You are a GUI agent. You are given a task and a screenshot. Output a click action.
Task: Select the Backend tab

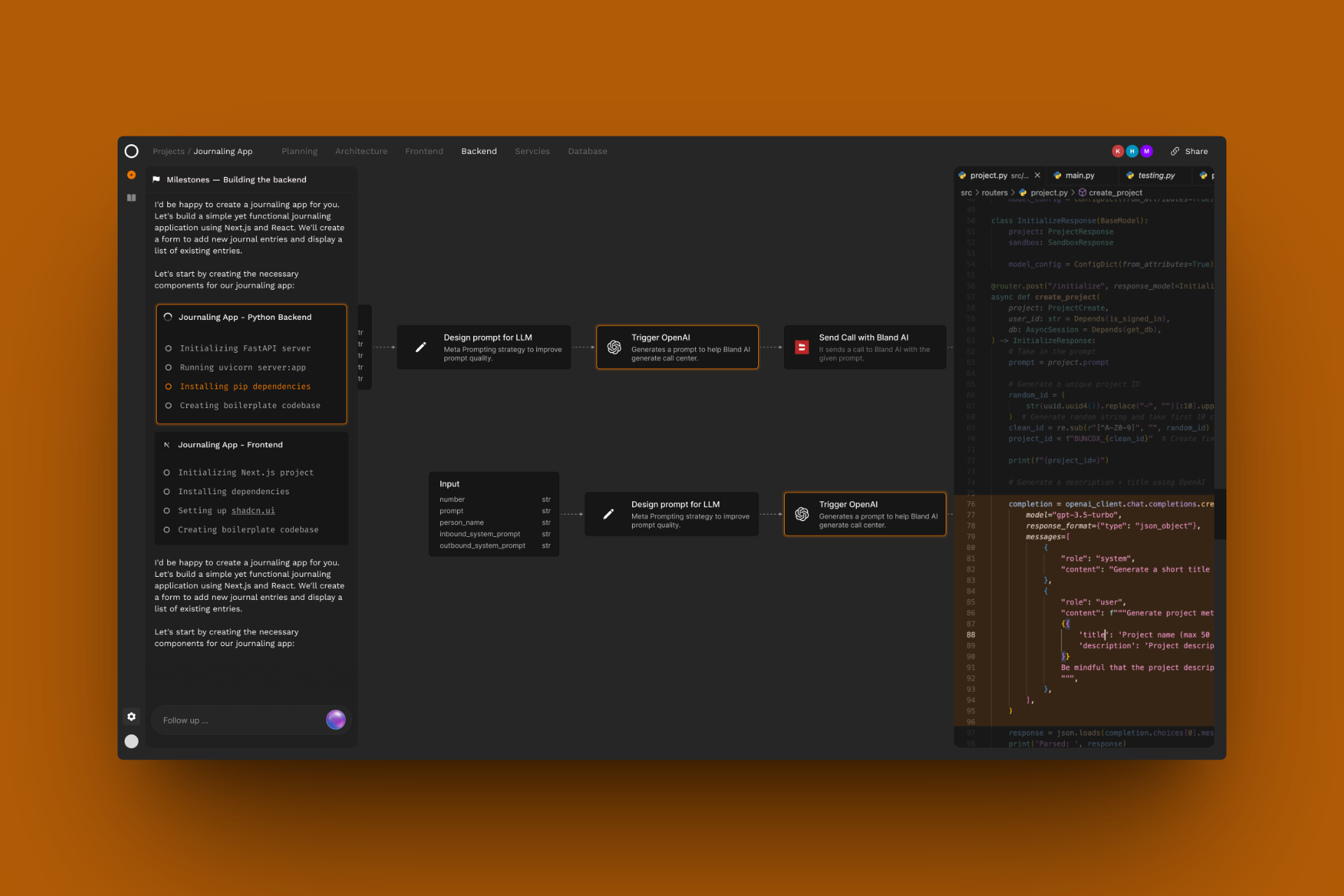point(479,151)
